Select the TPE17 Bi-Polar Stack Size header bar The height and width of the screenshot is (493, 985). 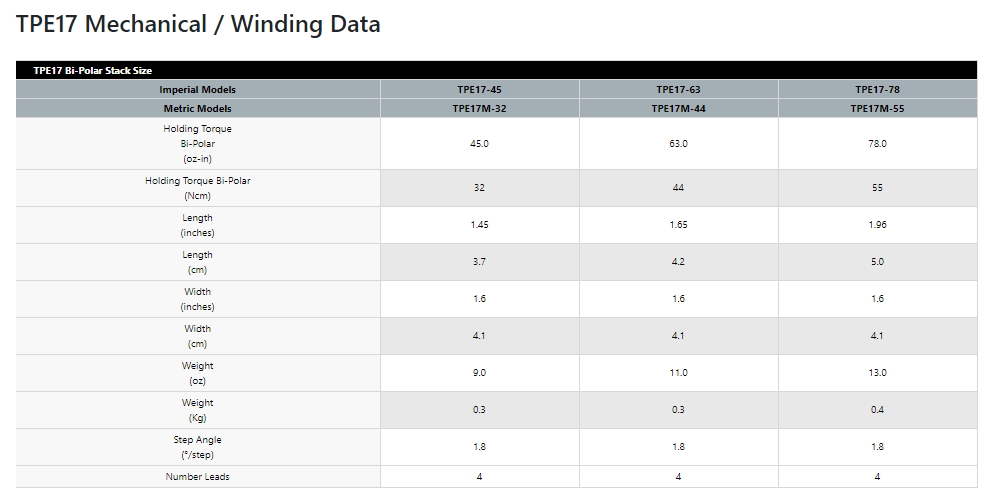[496, 70]
